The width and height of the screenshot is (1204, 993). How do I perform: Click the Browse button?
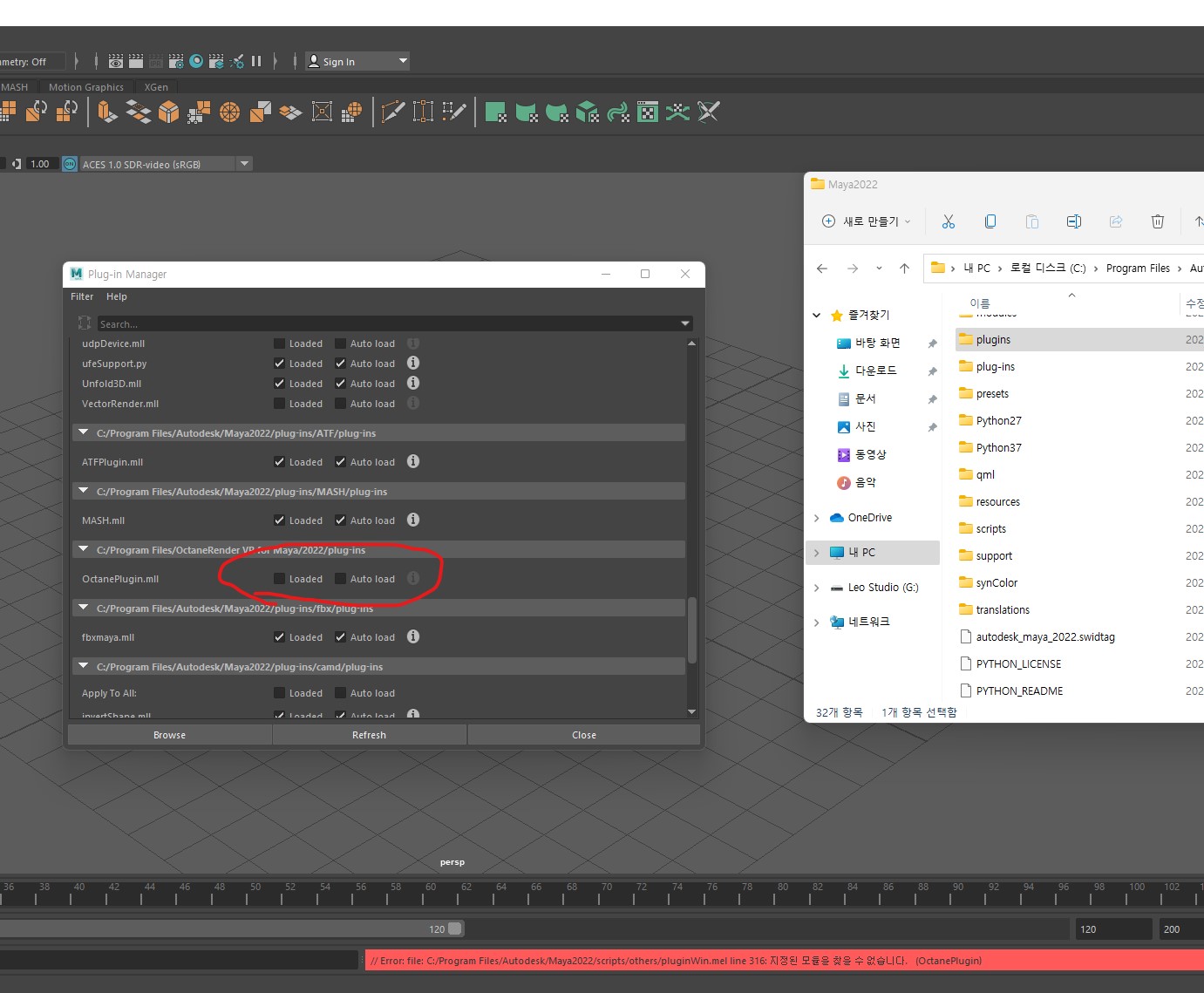pos(170,735)
